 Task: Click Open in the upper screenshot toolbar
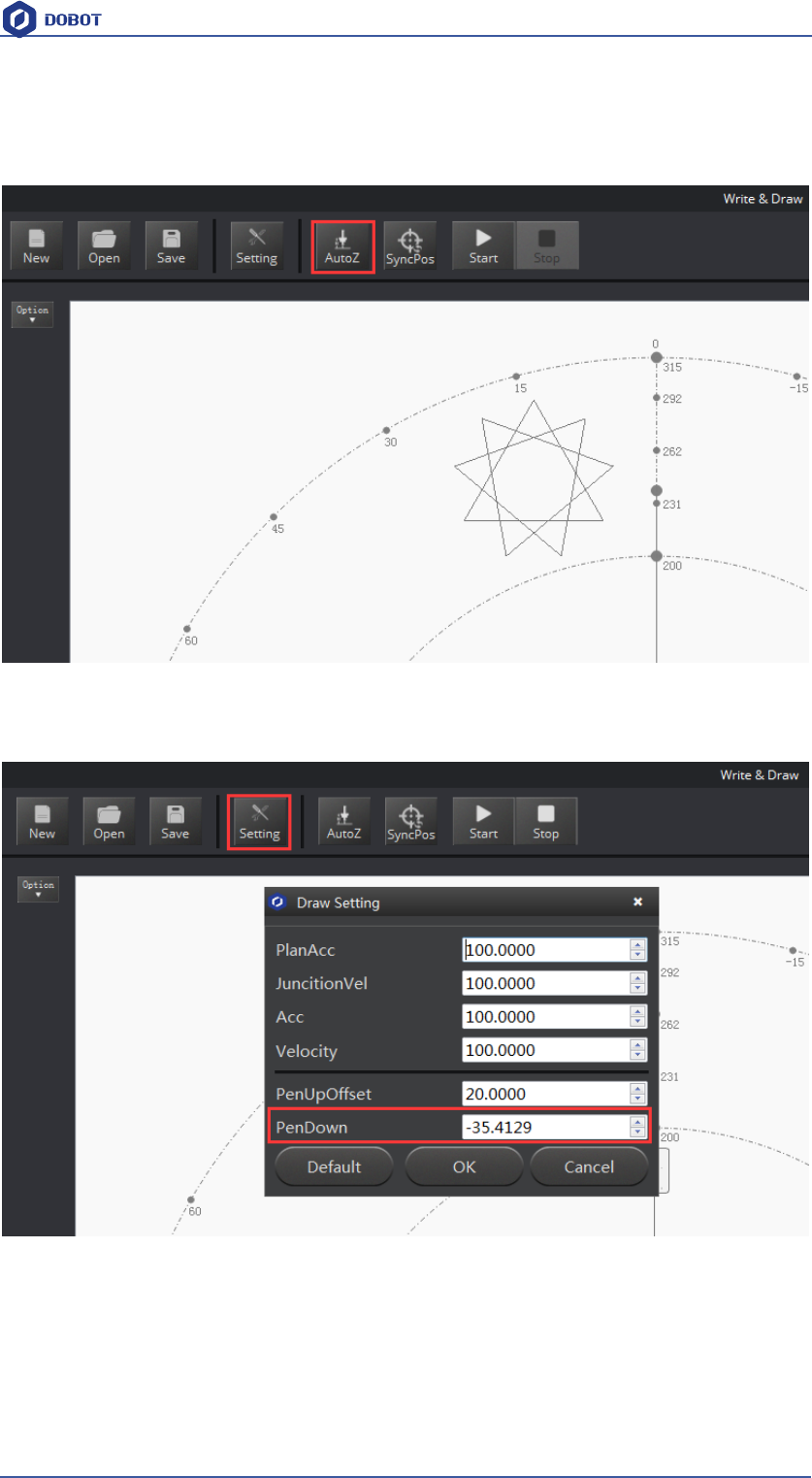[104, 245]
